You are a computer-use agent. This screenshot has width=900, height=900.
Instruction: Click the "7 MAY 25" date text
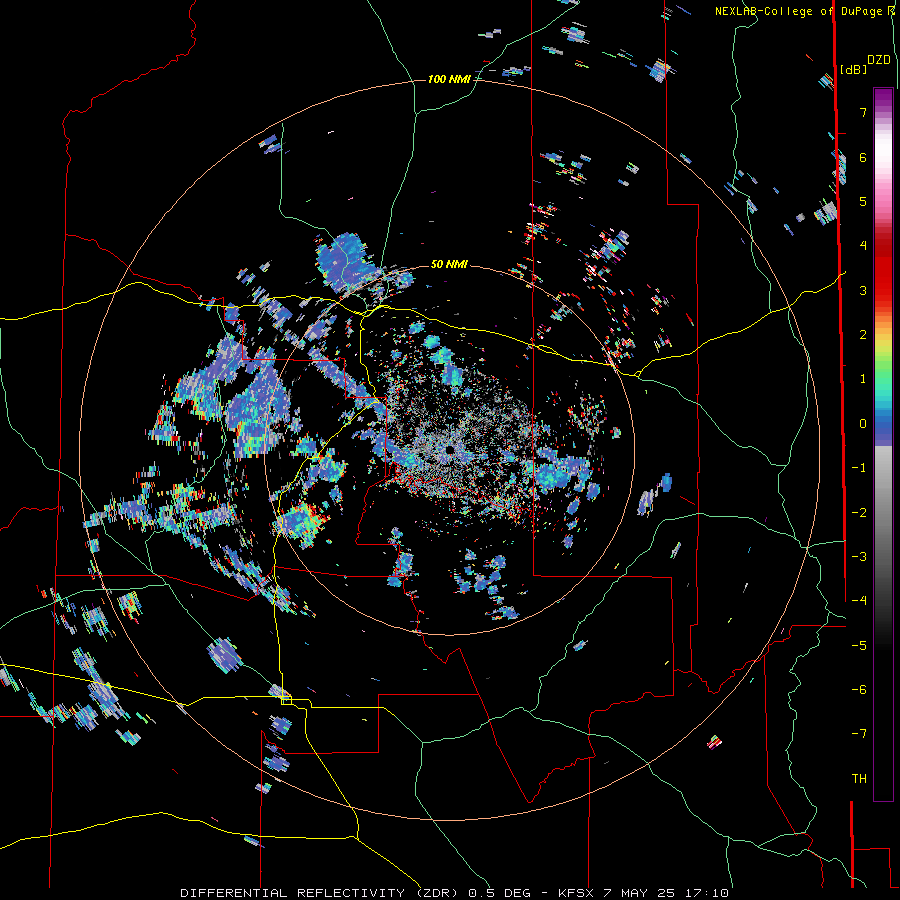click(x=641, y=893)
